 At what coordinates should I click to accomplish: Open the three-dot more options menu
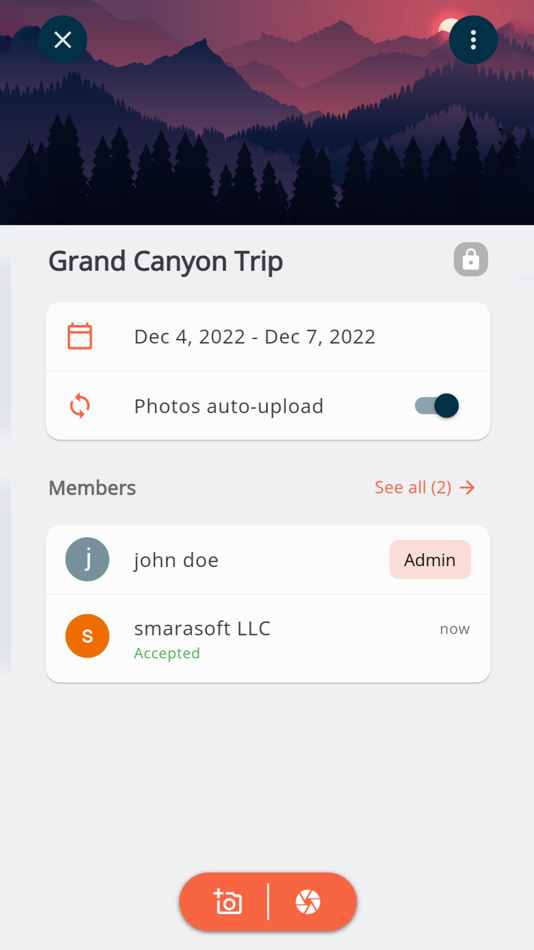click(x=473, y=40)
